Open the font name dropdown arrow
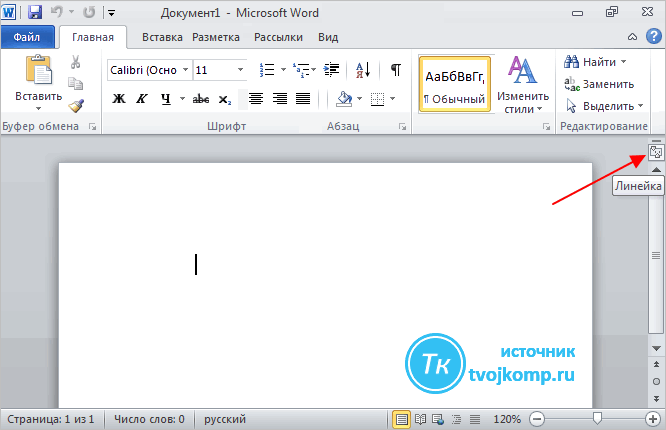Viewport: 666px width, 430px height. tap(186, 70)
